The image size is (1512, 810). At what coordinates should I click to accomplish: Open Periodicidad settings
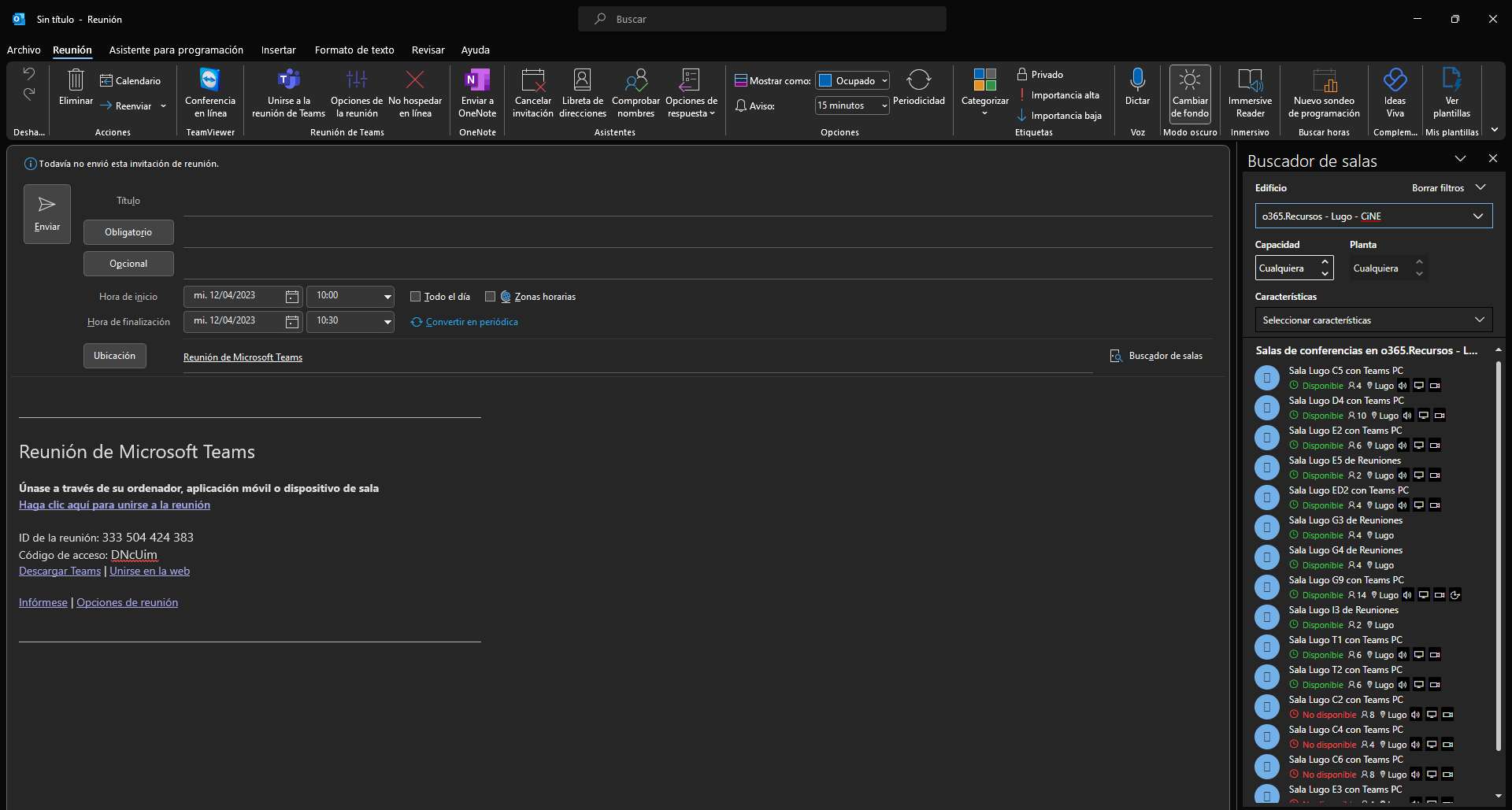click(919, 87)
